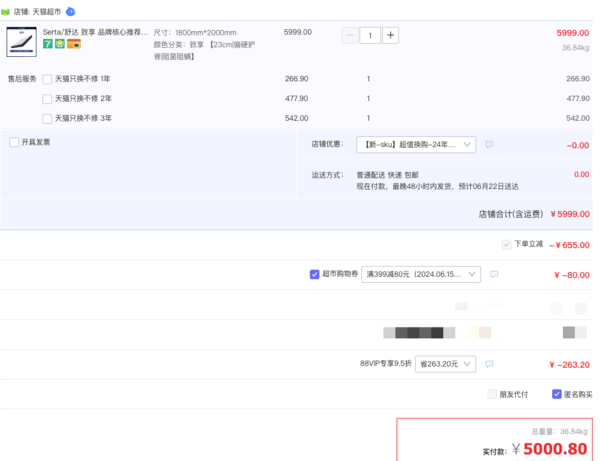Screen dimensions: 600x461
Task: Click the 总重量: 36.84kg text
Action: click(x=559, y=432)
